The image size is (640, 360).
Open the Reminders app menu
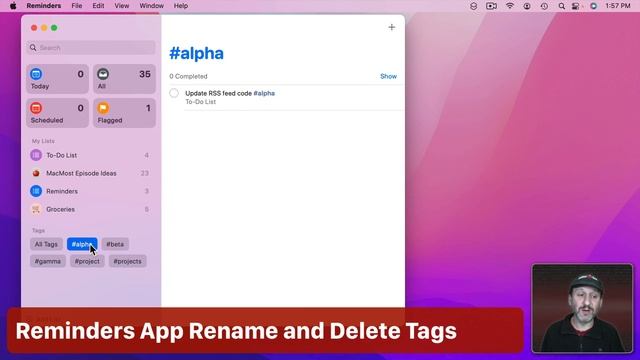point(44,6)
